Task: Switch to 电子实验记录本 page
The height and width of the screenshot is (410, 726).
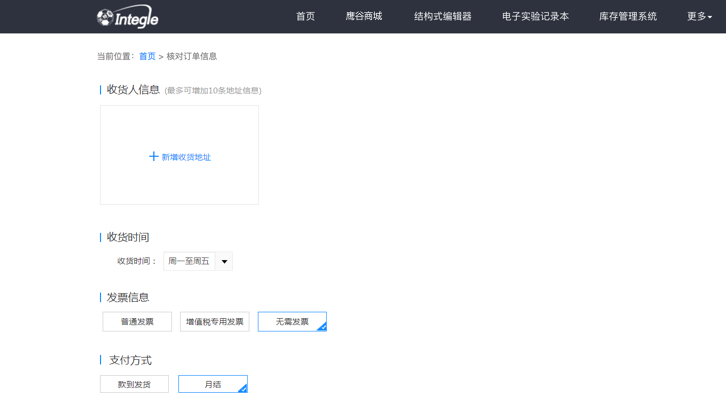Action: click(535, 17)
